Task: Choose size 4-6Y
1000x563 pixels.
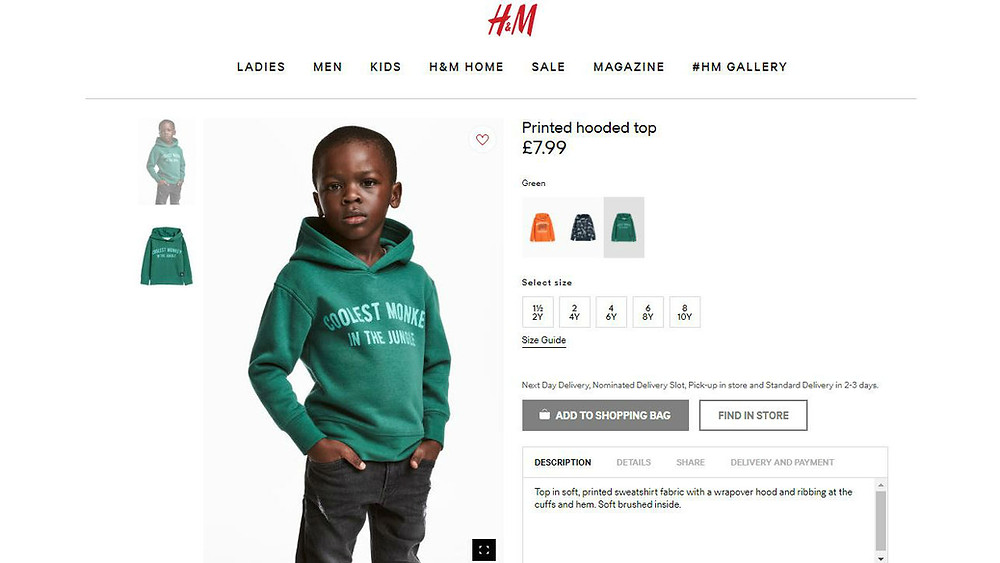Action: click(x=611, y=312)
